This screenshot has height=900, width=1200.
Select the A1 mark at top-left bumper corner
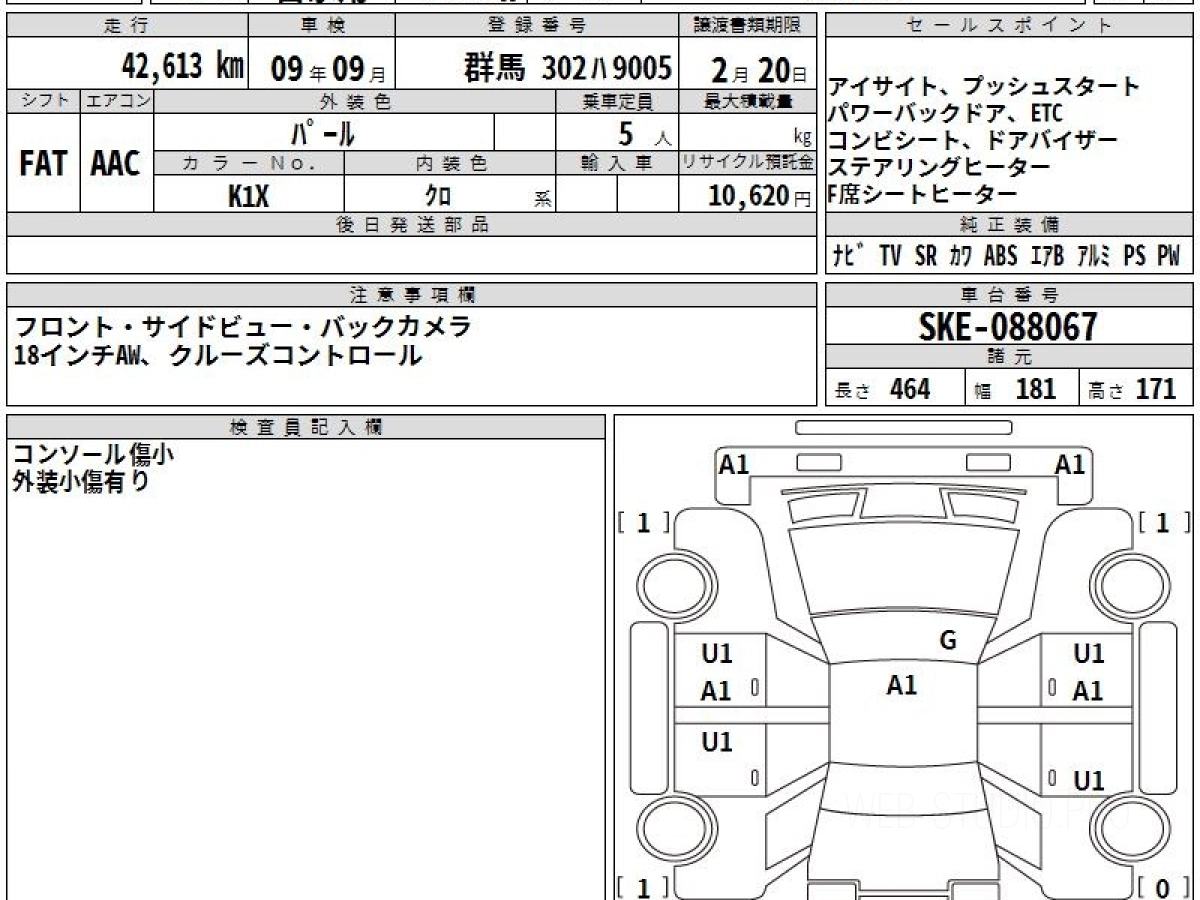coord(734,464)
